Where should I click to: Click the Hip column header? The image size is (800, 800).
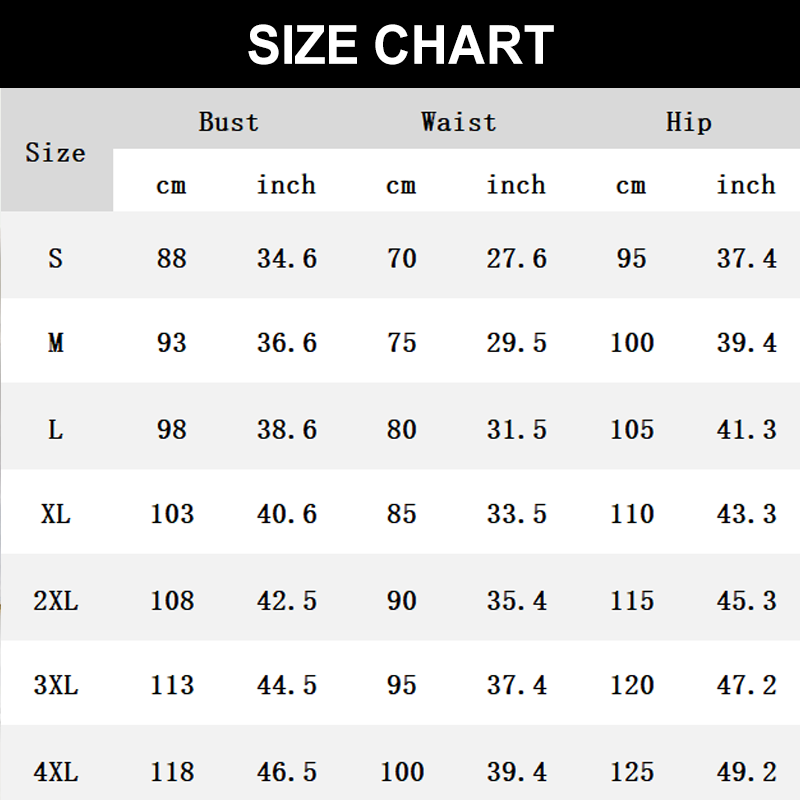tap(689, 122)
